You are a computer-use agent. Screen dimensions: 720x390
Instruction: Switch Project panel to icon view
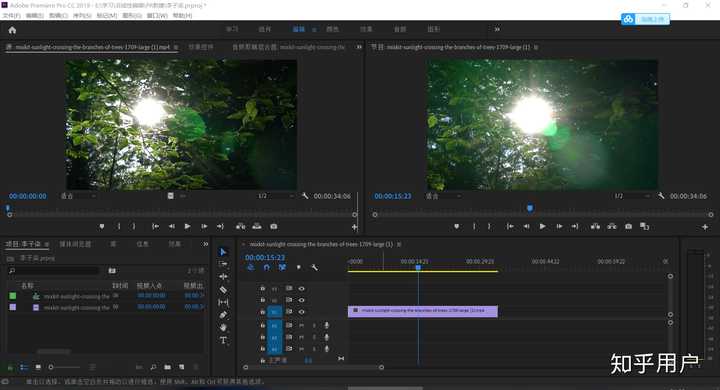[x=38, y=367]
